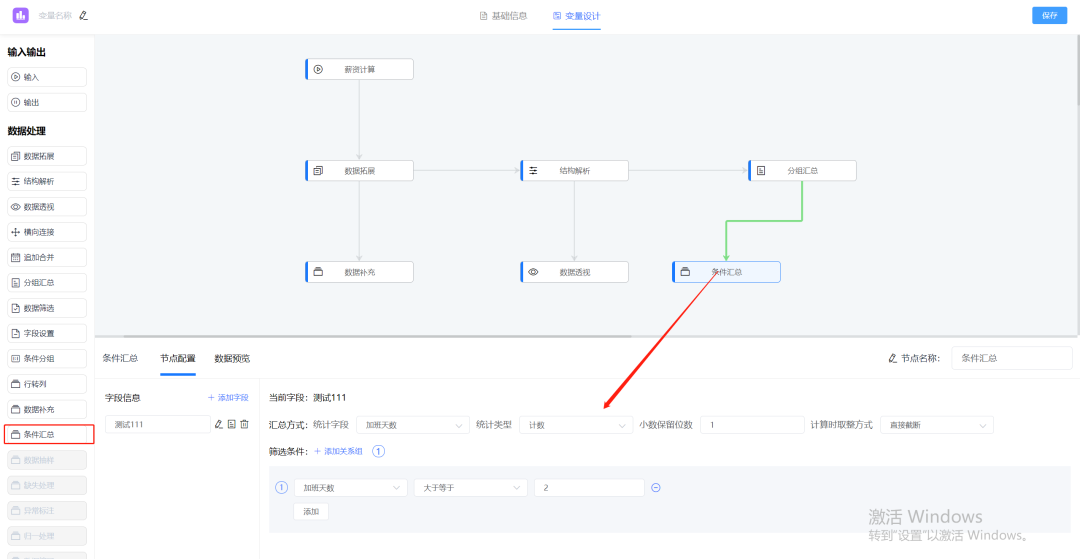Choose the 横向连接 tool in the sidebar

47,232
